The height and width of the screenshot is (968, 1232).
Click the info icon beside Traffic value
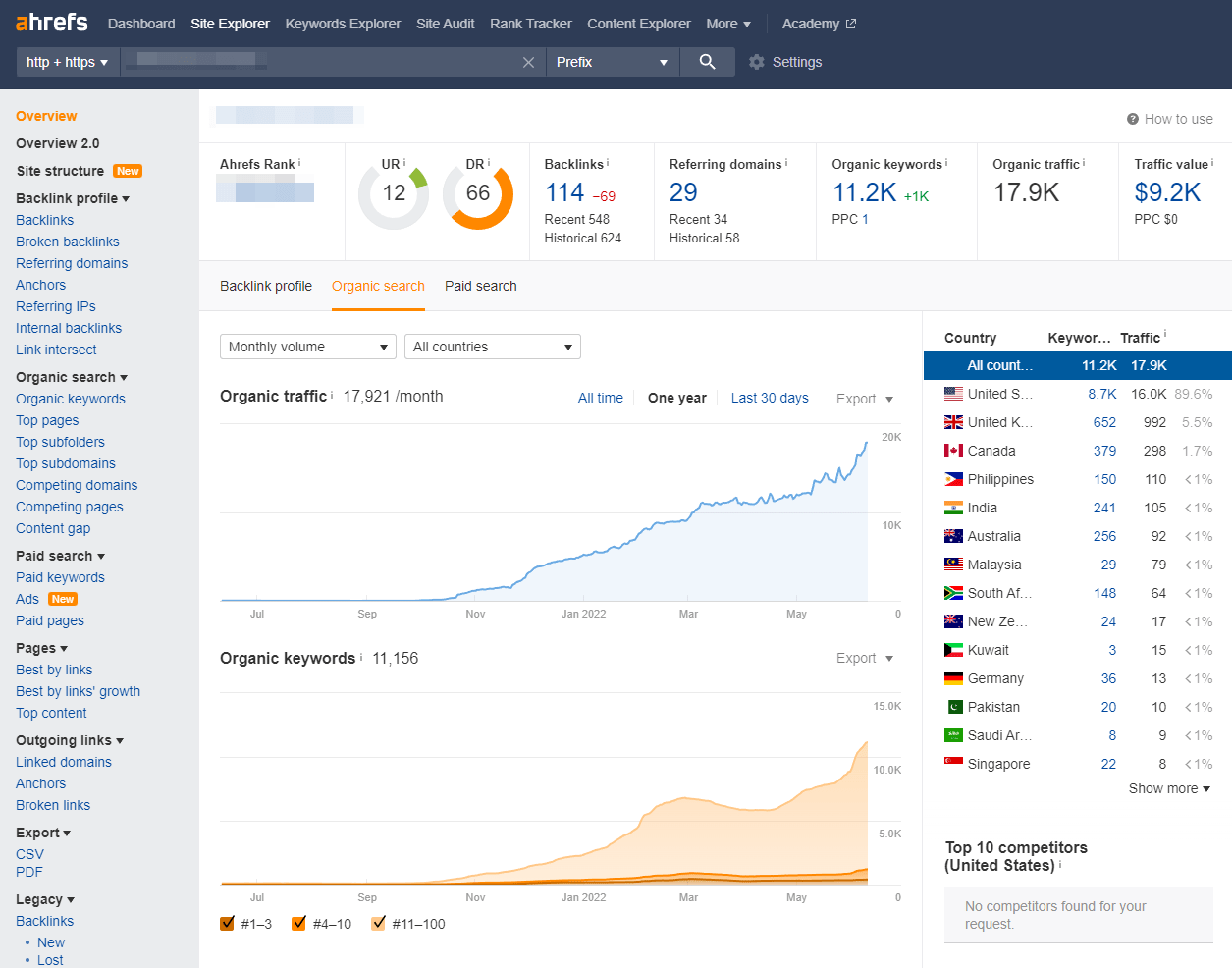click(1212, 163)
